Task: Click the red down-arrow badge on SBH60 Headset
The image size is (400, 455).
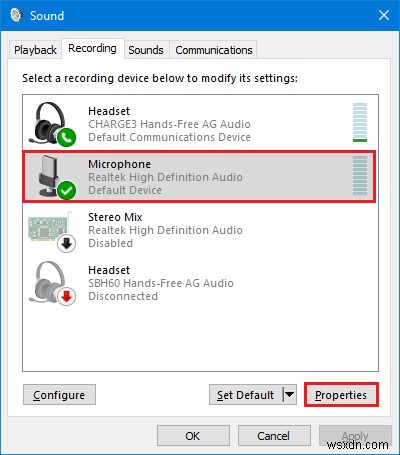Action: point(67,296)
